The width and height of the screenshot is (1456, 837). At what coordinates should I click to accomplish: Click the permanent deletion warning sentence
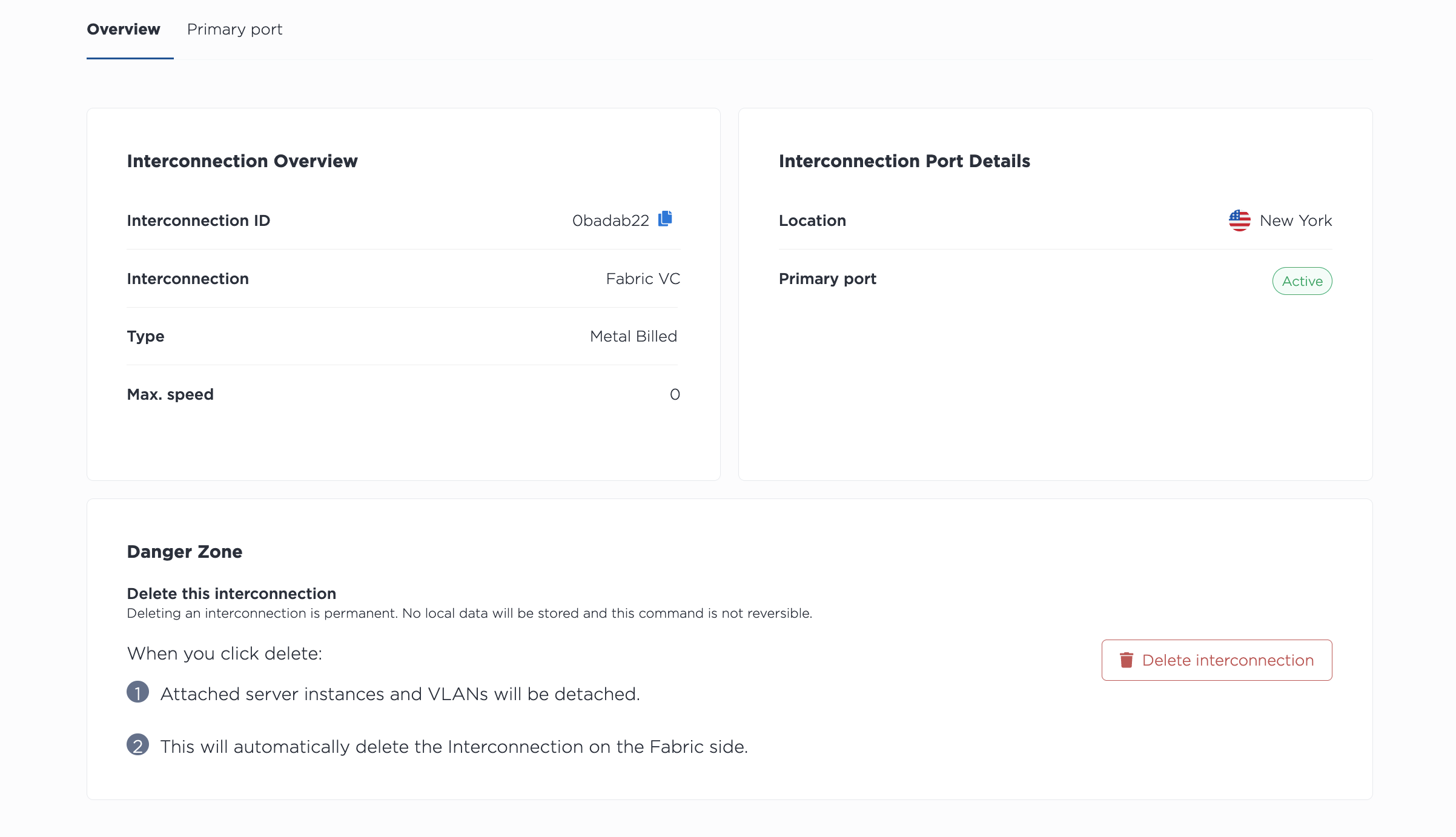[x=469, y=613]
